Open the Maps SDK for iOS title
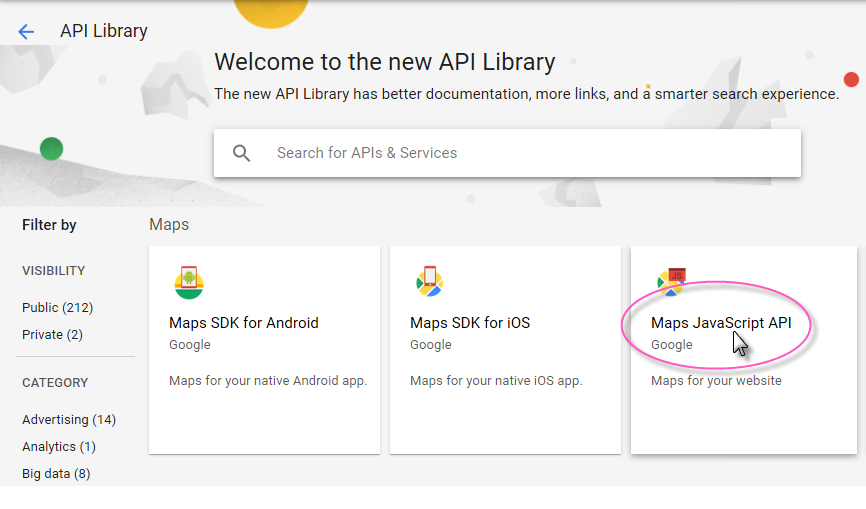 pos(470,323)
